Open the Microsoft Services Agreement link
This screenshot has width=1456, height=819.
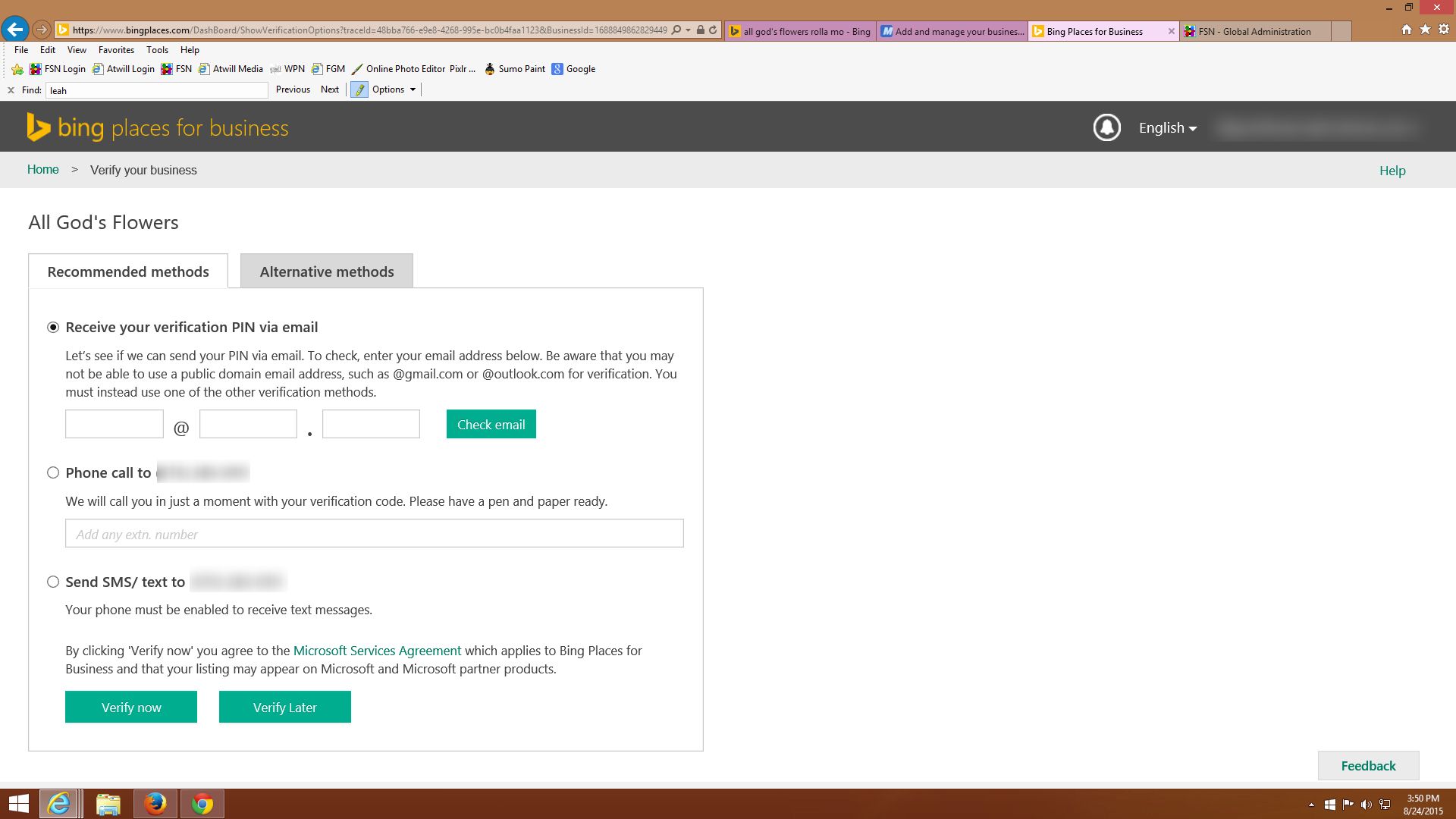click(x=377, y=651)
